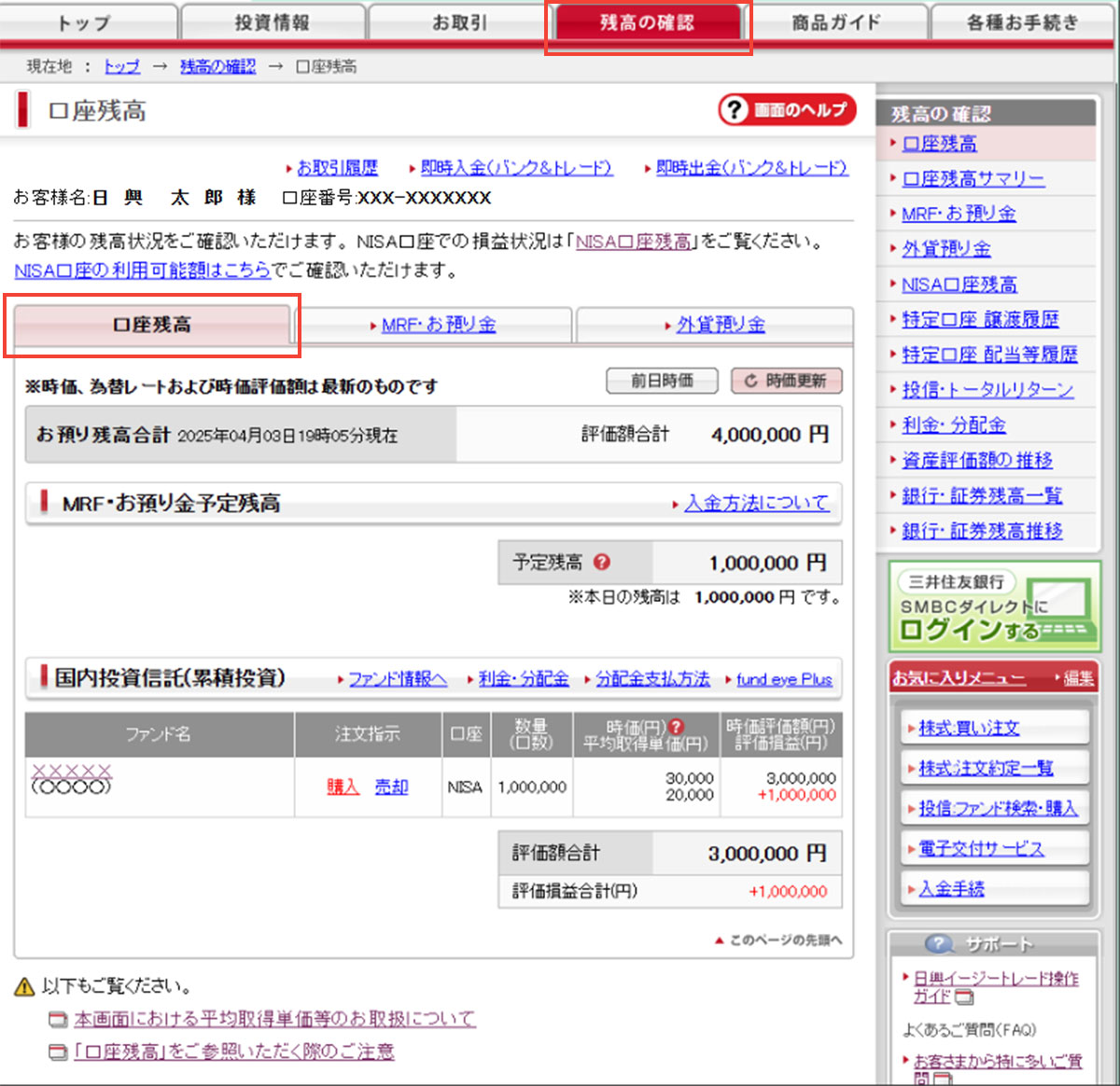Open 口座残高サマリー in the sidebar
Screen dimensions: 1120x1086
point(973,178)
